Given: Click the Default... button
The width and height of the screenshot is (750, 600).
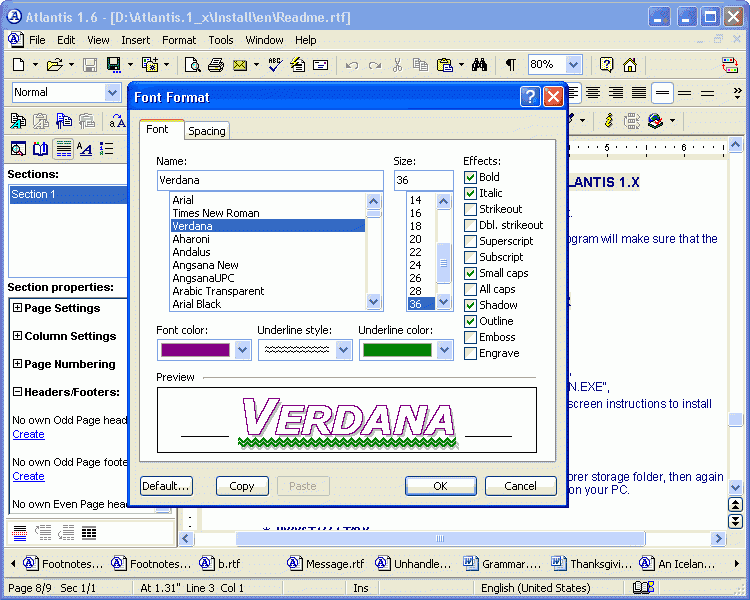Looking at the screenshot, I should [166, 486].
